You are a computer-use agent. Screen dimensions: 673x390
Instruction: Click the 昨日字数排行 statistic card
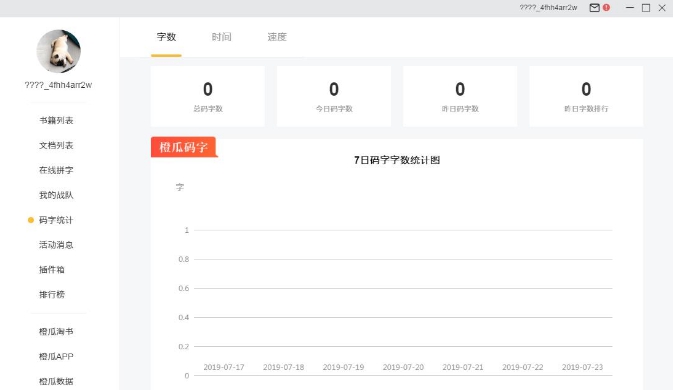point(586,96)
